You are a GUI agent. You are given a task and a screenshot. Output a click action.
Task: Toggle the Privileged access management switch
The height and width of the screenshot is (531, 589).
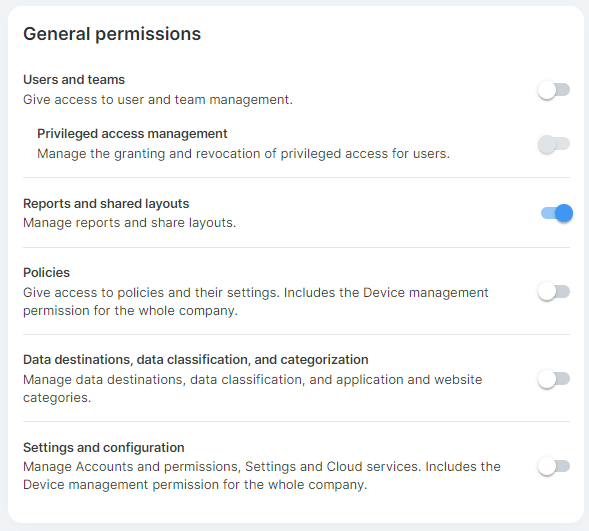[554, 144]
